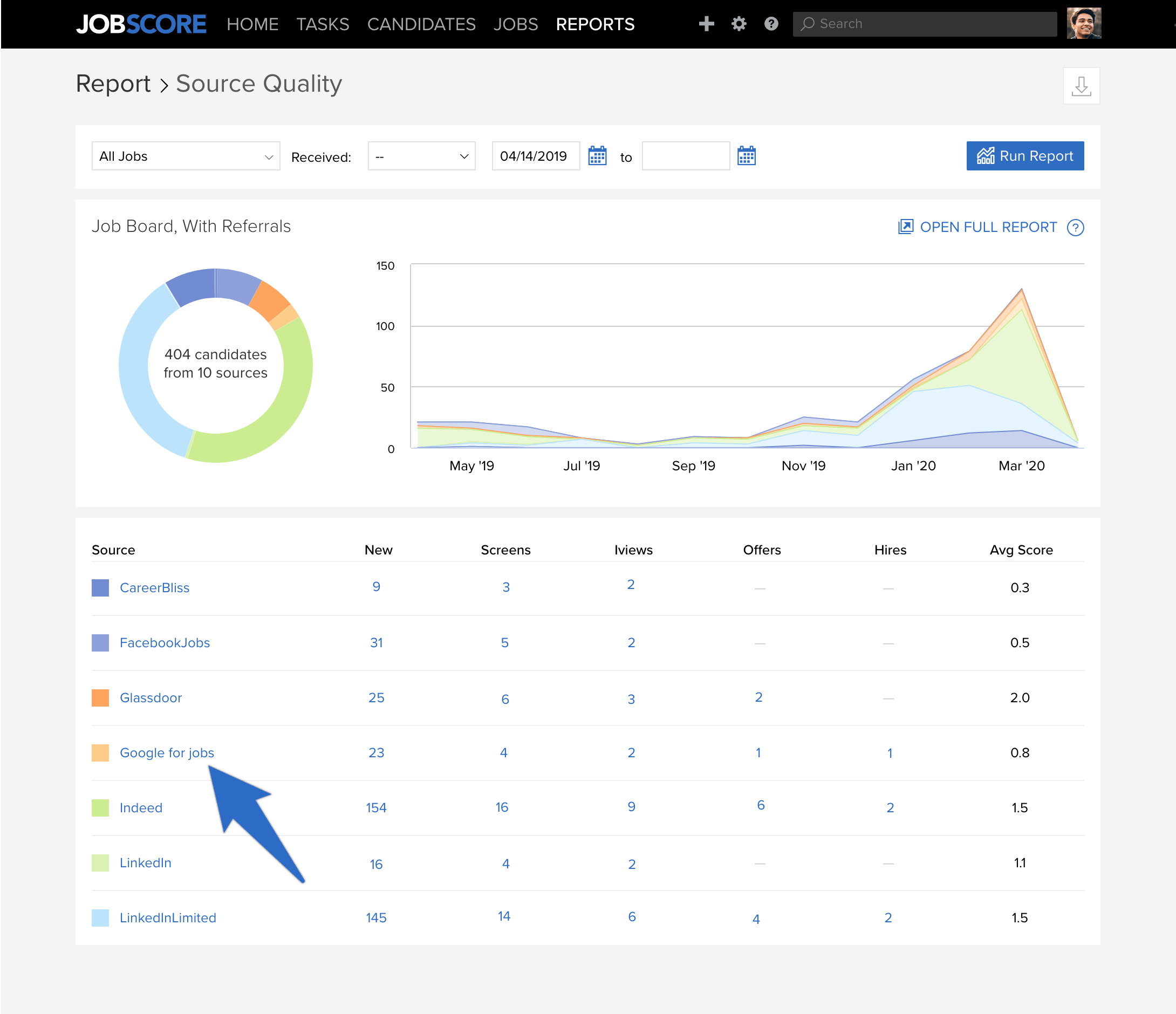Click Glassdoor's 25 new candidates
The height and width of the screenshot is (1014, 1176).
[377, 697]
